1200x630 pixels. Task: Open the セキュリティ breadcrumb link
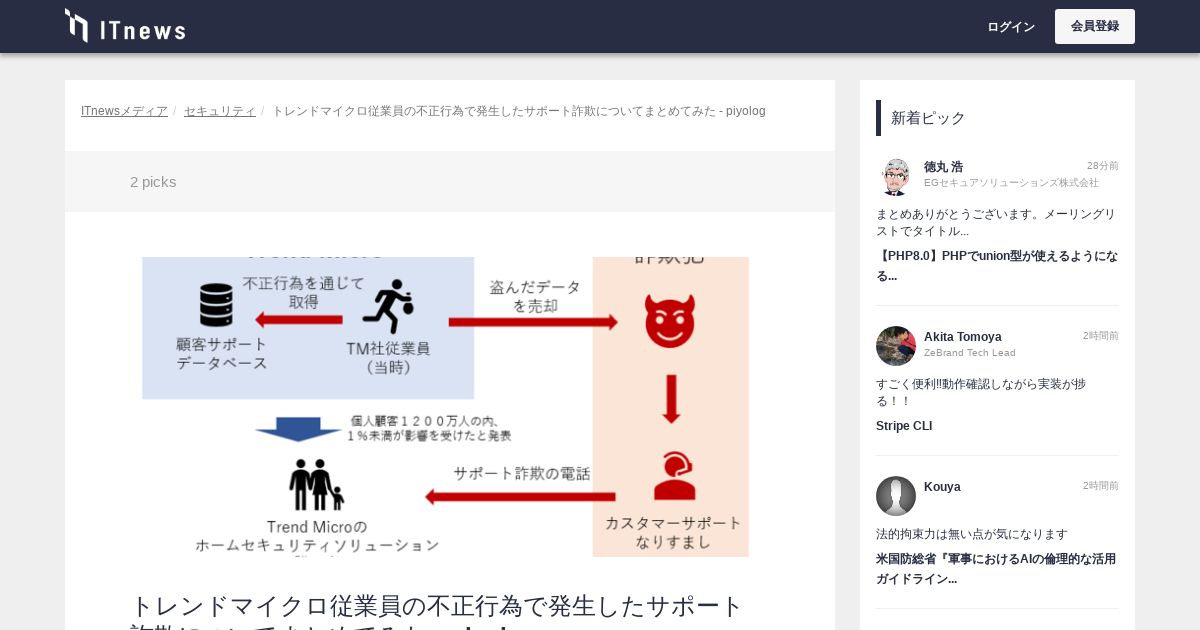(220, 111)
